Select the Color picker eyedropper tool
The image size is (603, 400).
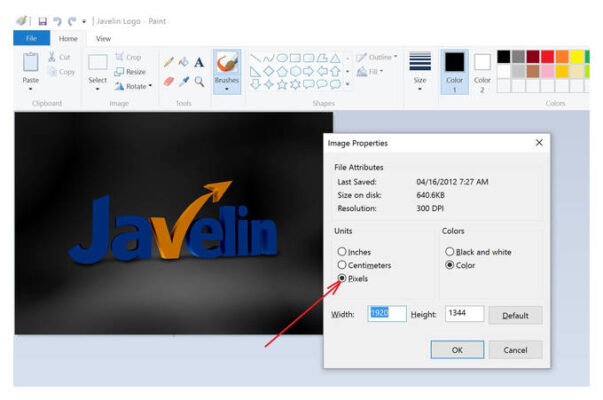(x=184, y=81)
